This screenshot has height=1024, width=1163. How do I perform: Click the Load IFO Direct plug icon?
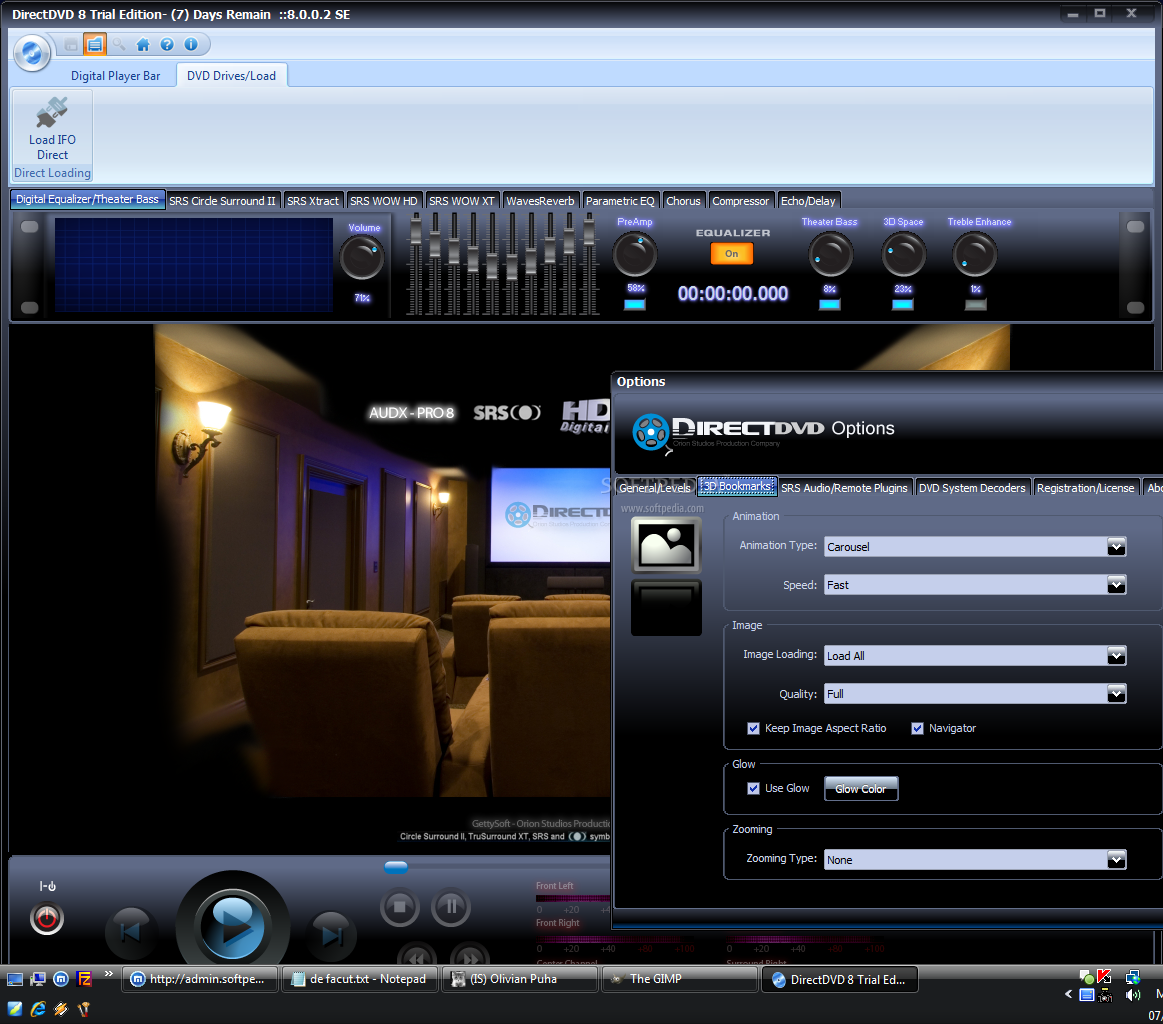pos(52,112)
